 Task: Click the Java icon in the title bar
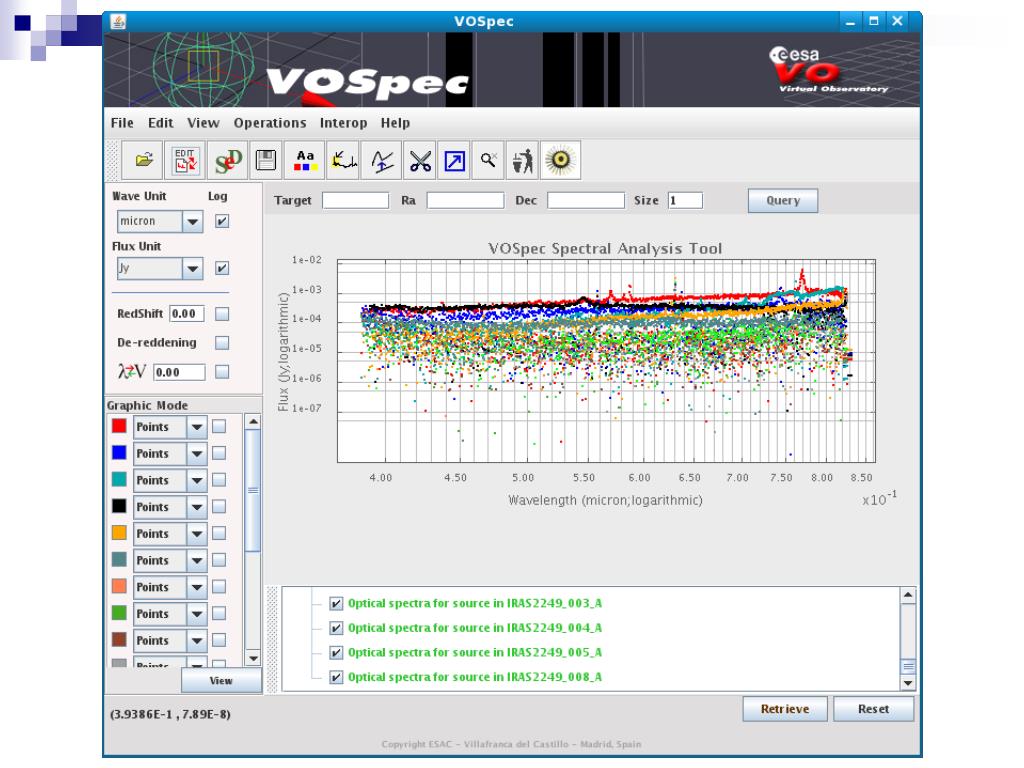tap(118, 22)
